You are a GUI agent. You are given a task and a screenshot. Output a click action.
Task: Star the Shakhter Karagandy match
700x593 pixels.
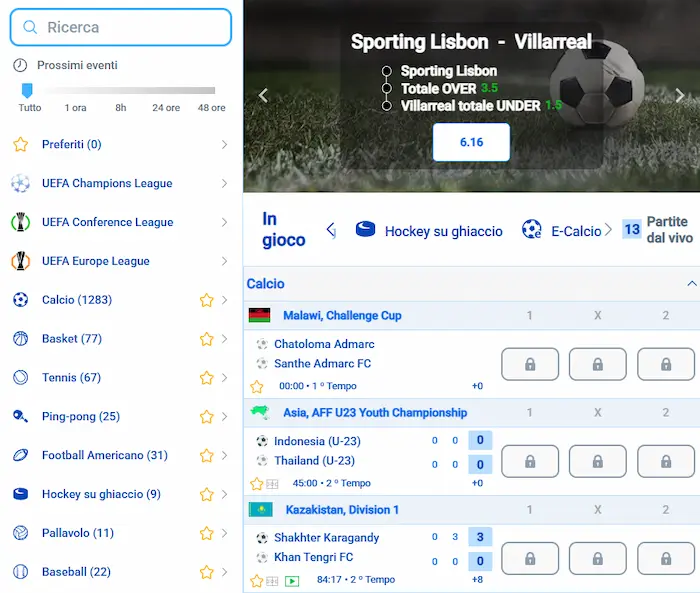point(257,580)
